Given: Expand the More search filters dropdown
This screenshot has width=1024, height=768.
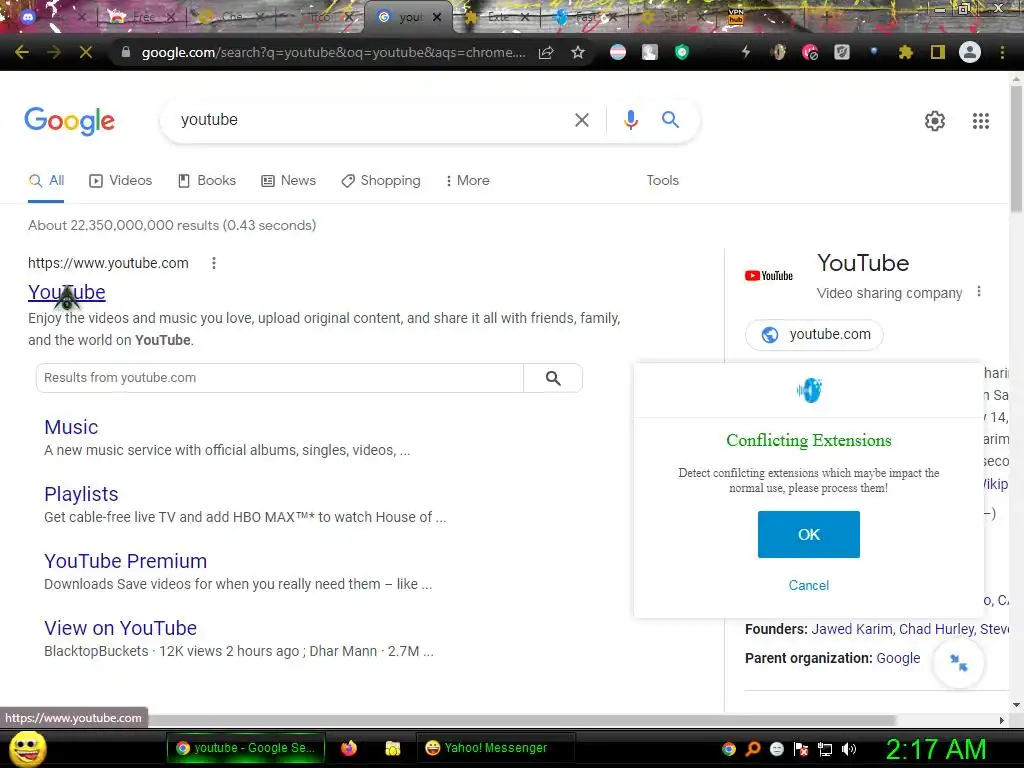Looking at the screenshot, I should click(467, 181).
